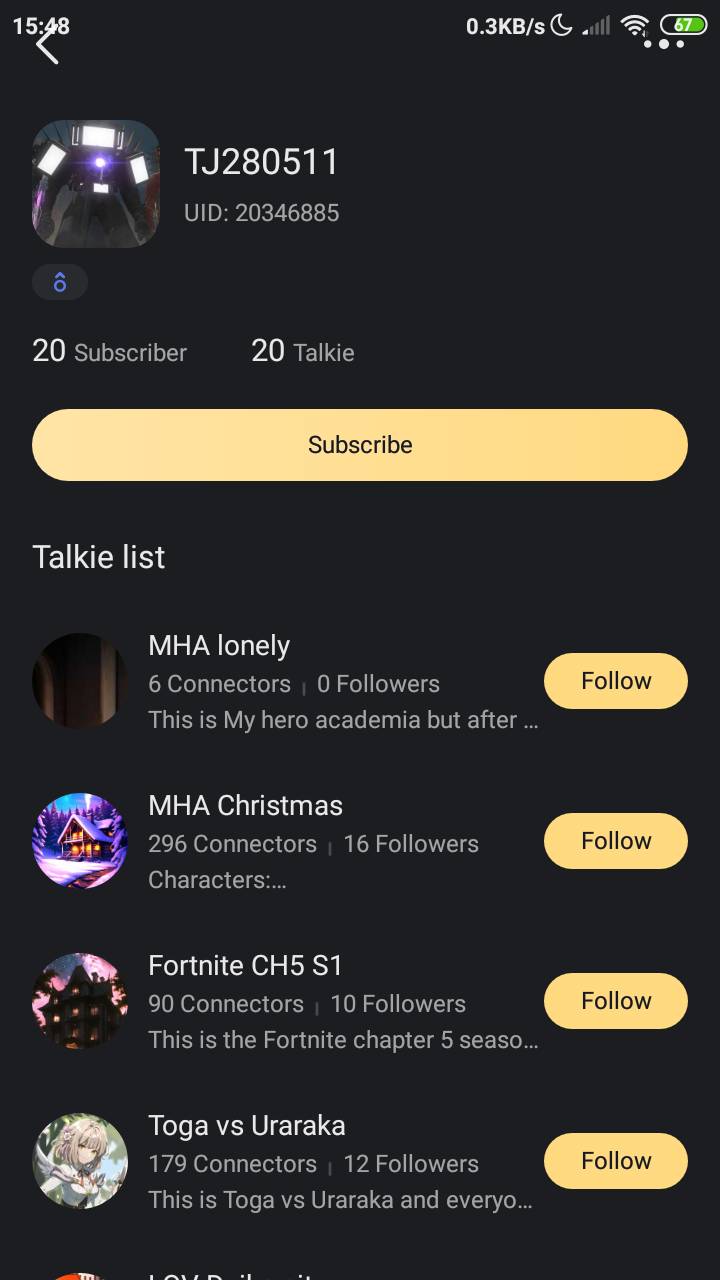Expand the truncated MHA lonely description
This screenshot has width=720, height=1280.
click(x=343, y=720)
